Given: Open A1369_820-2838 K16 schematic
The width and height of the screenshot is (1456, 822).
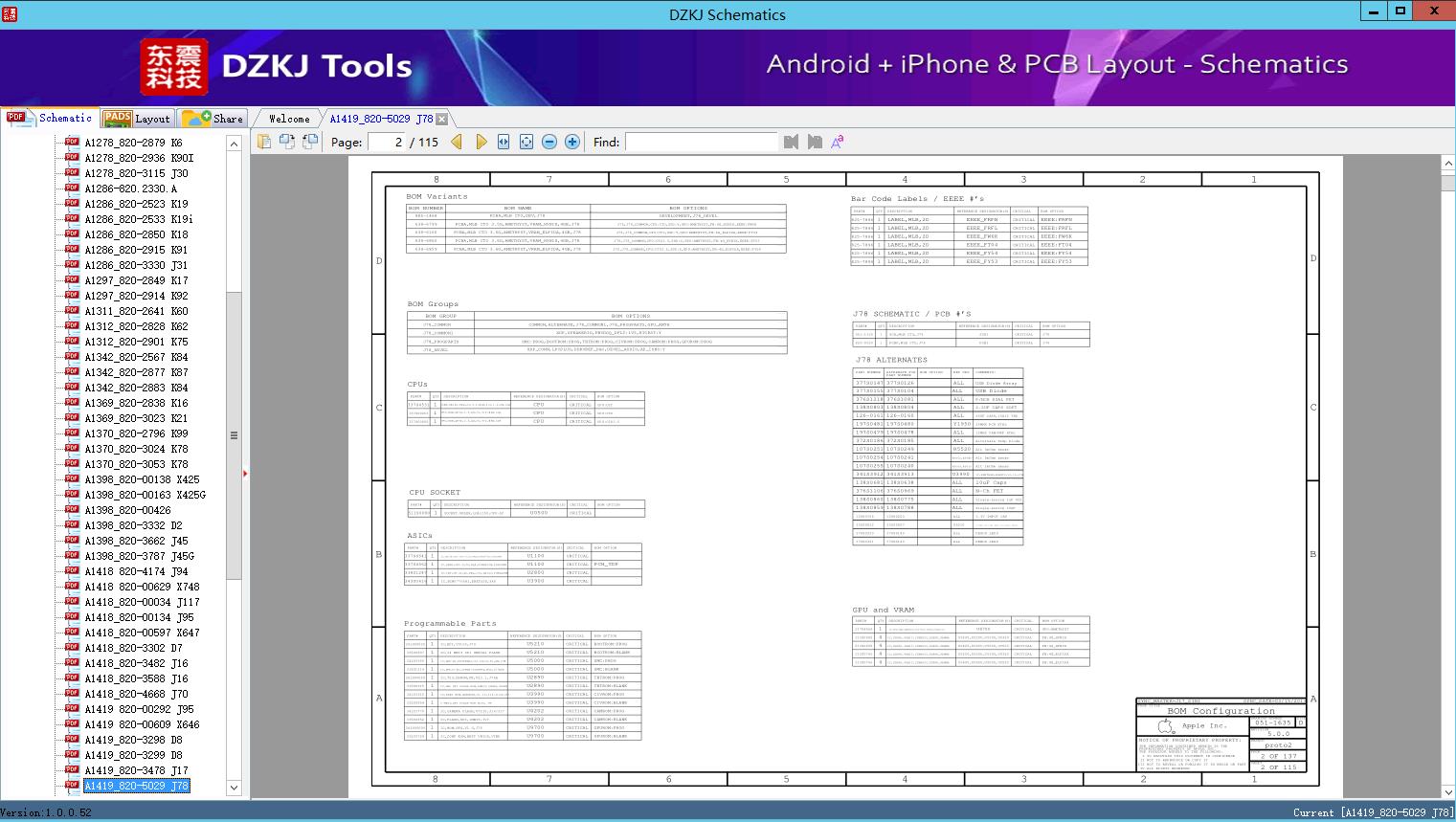Looking at the screenshot, I should (136, 403).
